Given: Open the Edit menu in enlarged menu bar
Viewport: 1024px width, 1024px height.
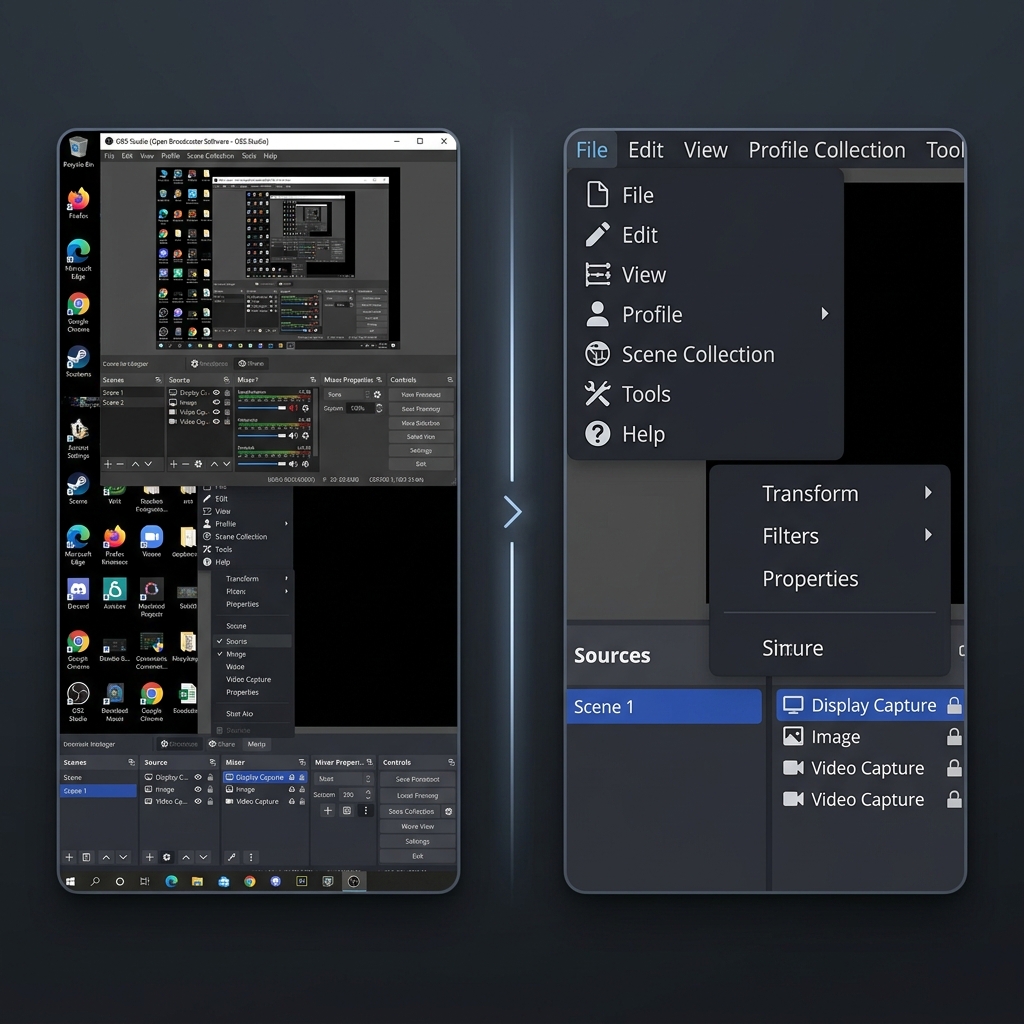Looking at the screenshot, I should tap(645, 150).
